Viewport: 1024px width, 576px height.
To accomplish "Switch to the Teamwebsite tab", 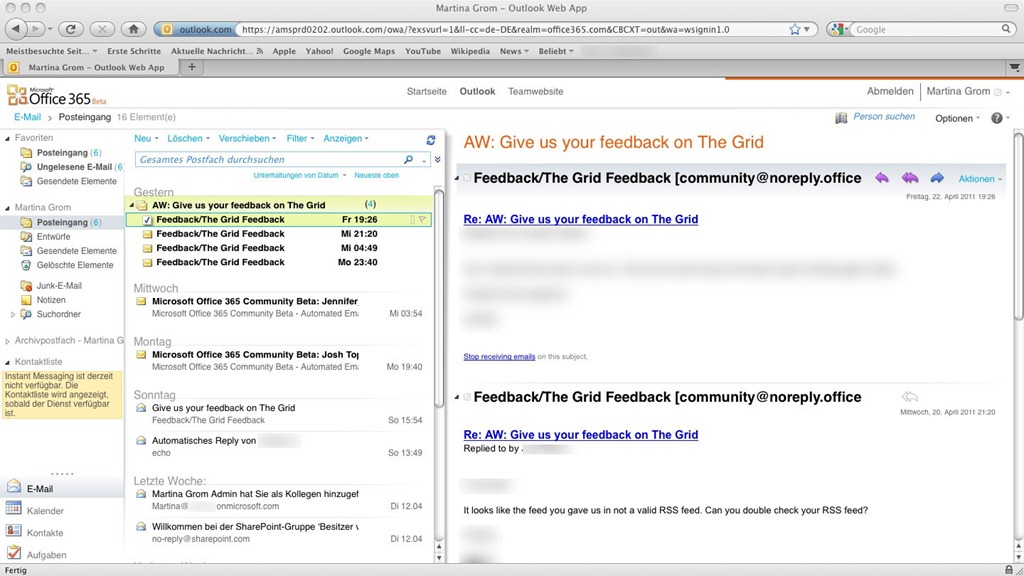I will [x=535, y=91].
